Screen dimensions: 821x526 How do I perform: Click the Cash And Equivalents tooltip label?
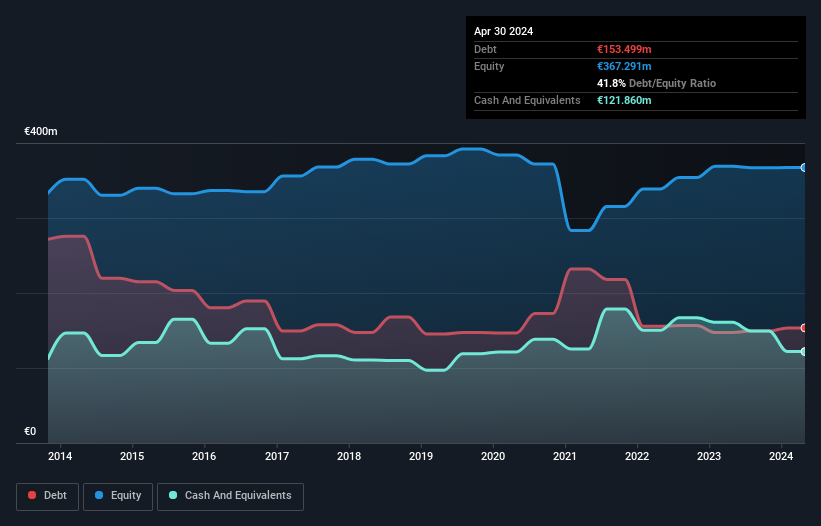527,100
